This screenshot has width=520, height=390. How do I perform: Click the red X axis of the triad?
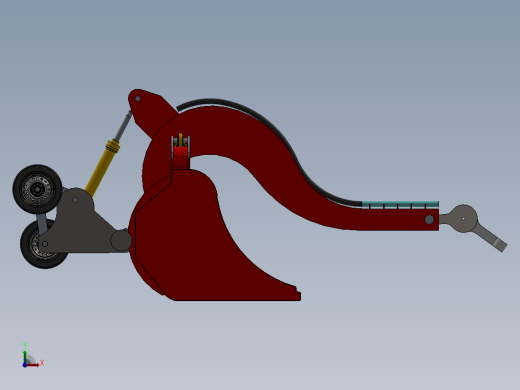coord(33,365)
